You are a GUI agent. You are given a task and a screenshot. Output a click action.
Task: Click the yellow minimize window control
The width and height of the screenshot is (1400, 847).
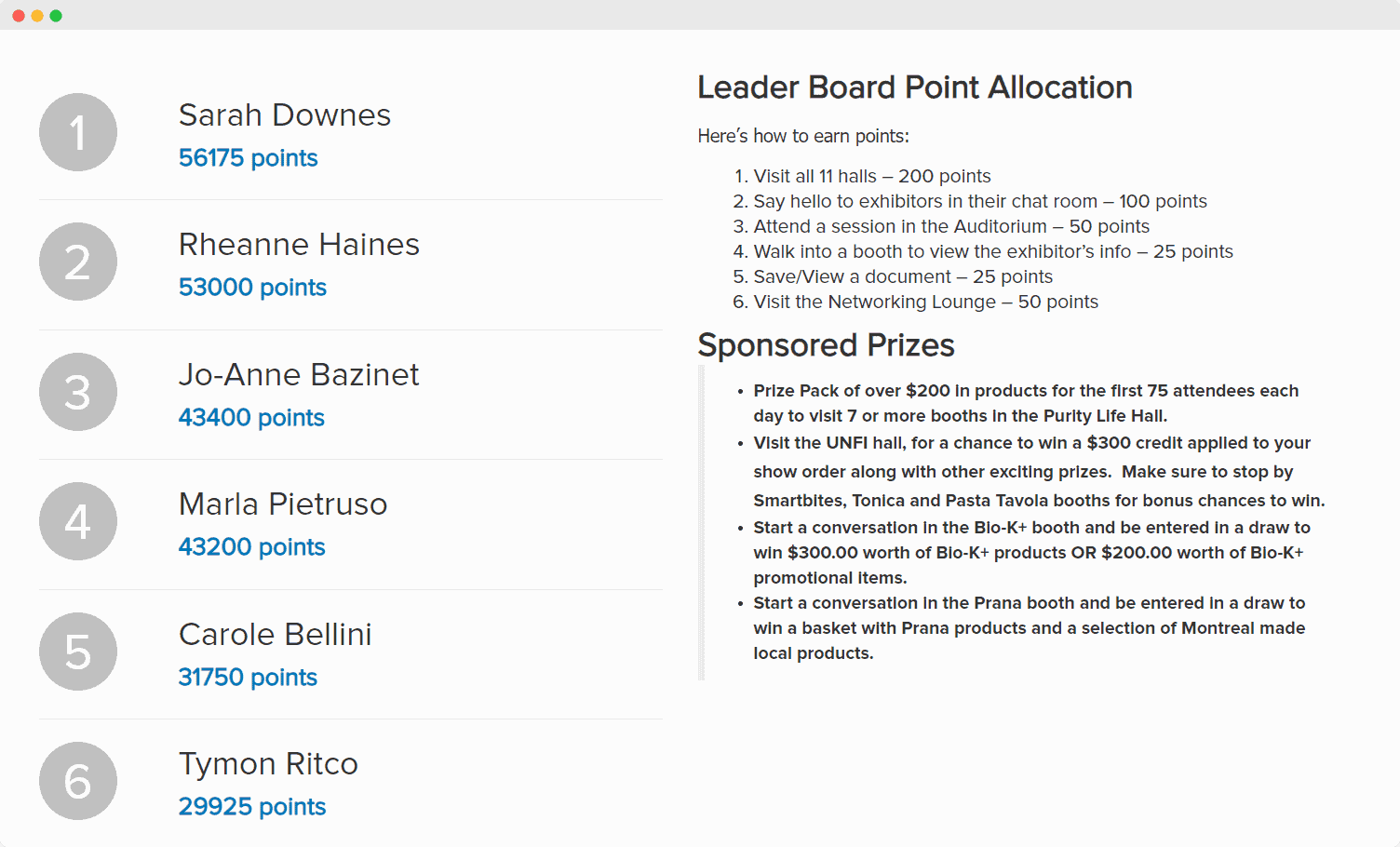(x=37, y=15)
